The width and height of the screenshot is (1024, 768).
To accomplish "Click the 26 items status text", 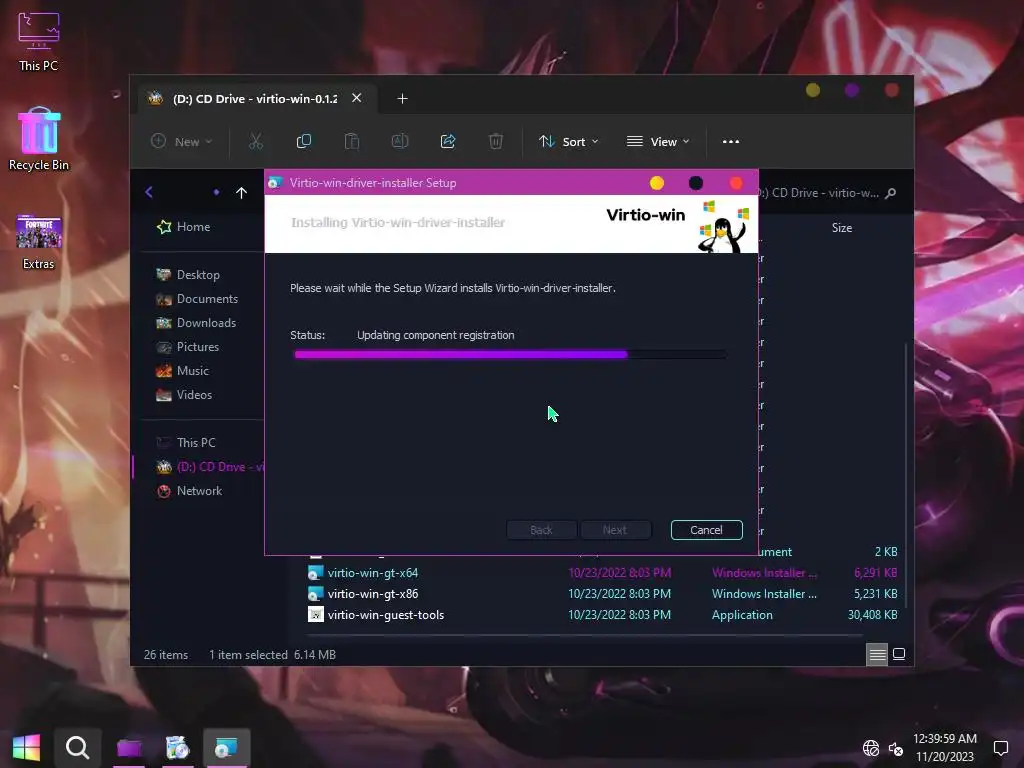I will coord(166,655).
